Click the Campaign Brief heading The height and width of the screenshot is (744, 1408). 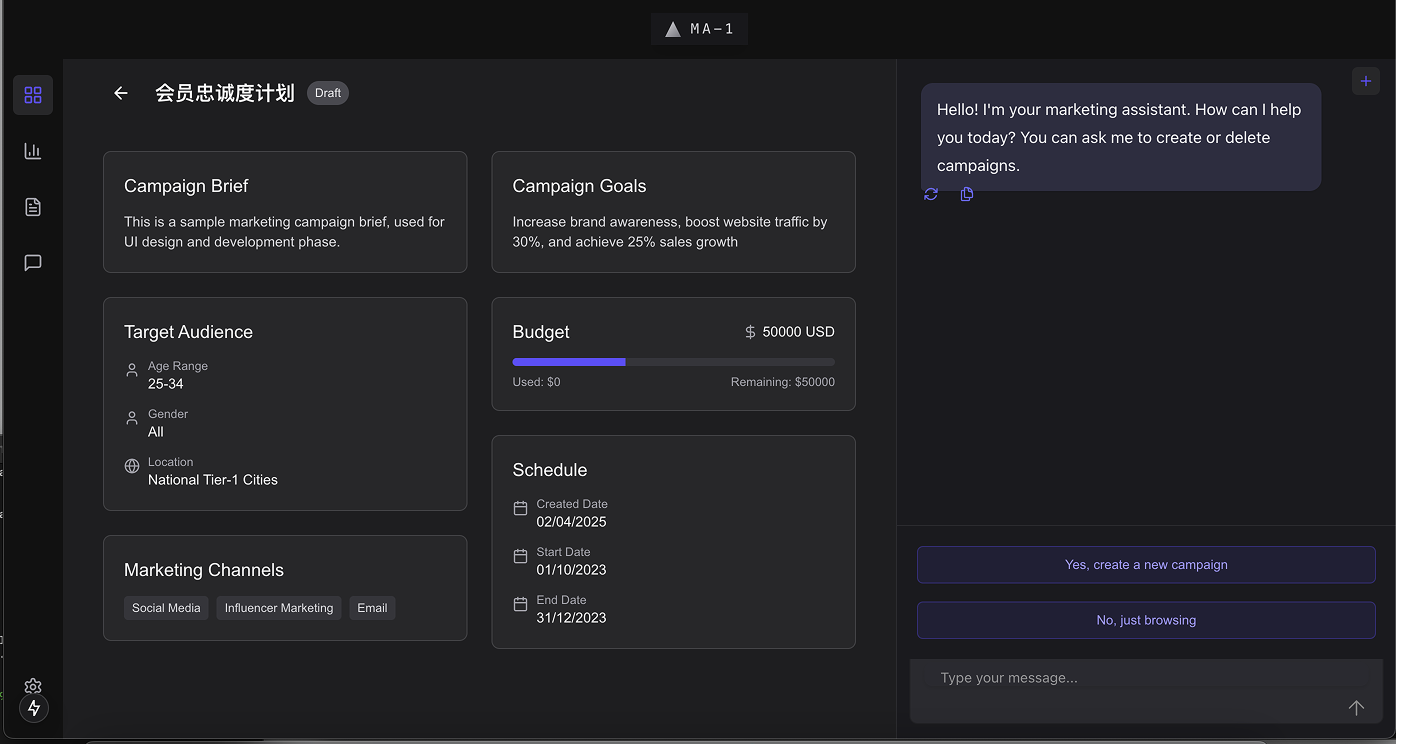pos(186,186)
